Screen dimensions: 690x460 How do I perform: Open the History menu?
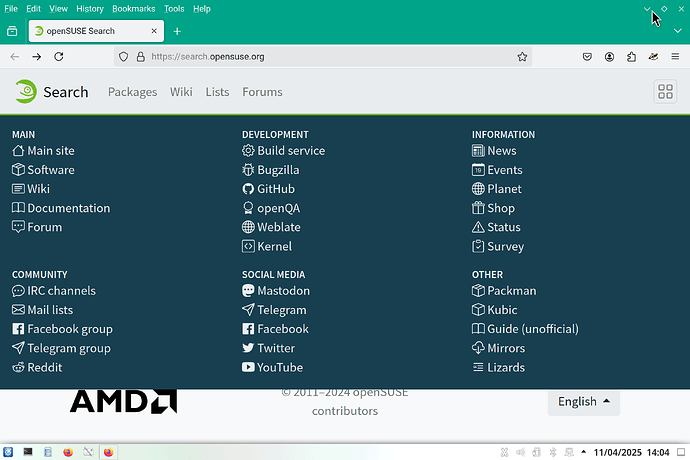click(x=90, y=9)
